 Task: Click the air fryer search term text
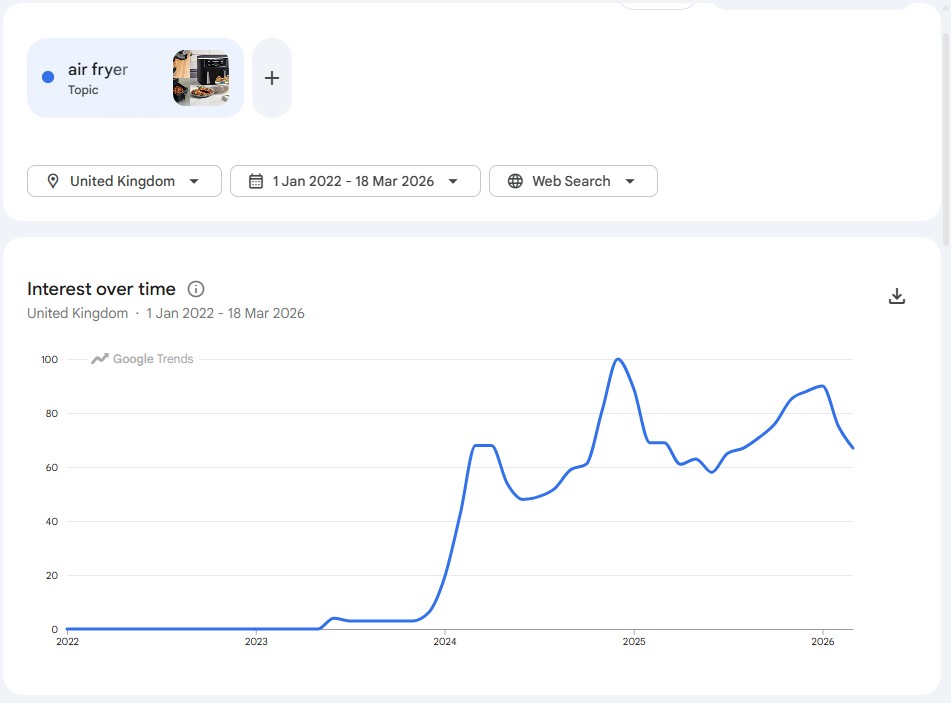(98, 70)
